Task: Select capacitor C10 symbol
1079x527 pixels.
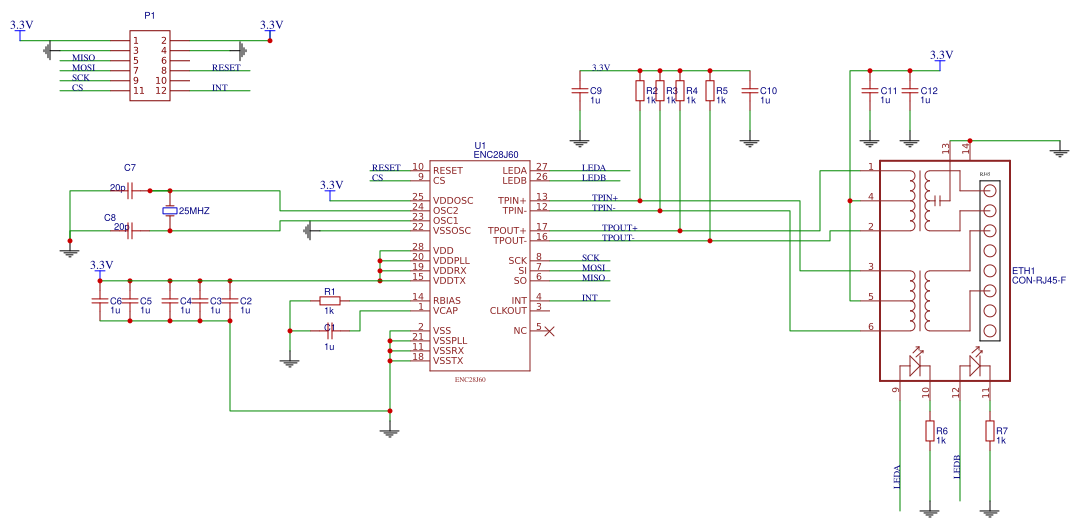Action: pos(749,91)
